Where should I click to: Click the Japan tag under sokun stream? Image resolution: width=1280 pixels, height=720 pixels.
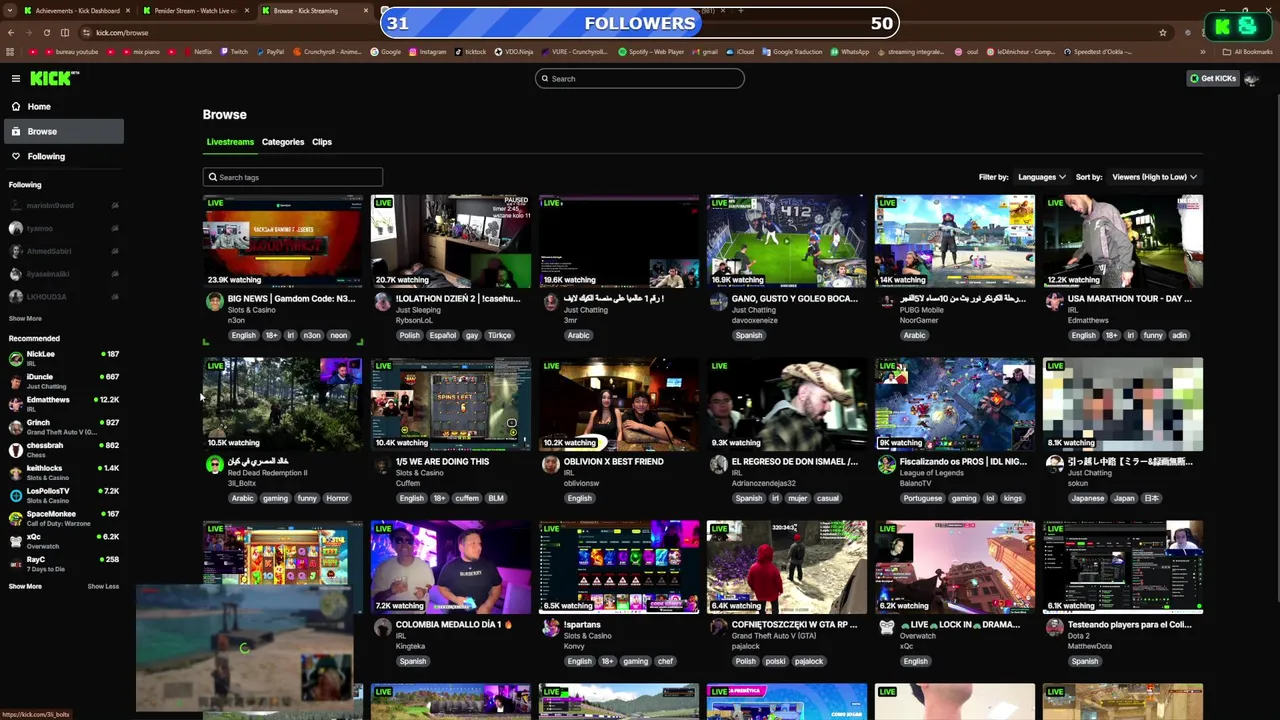click(x=1124, y=499)
